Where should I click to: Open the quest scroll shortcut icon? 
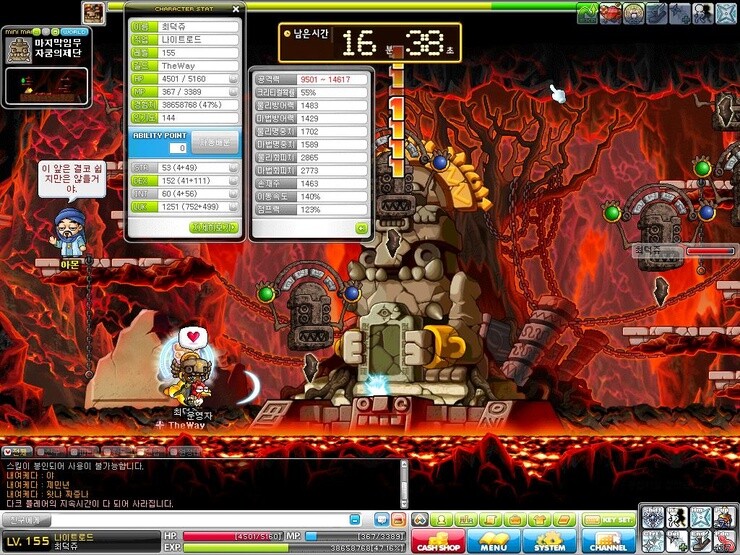(x=490, y=520)
